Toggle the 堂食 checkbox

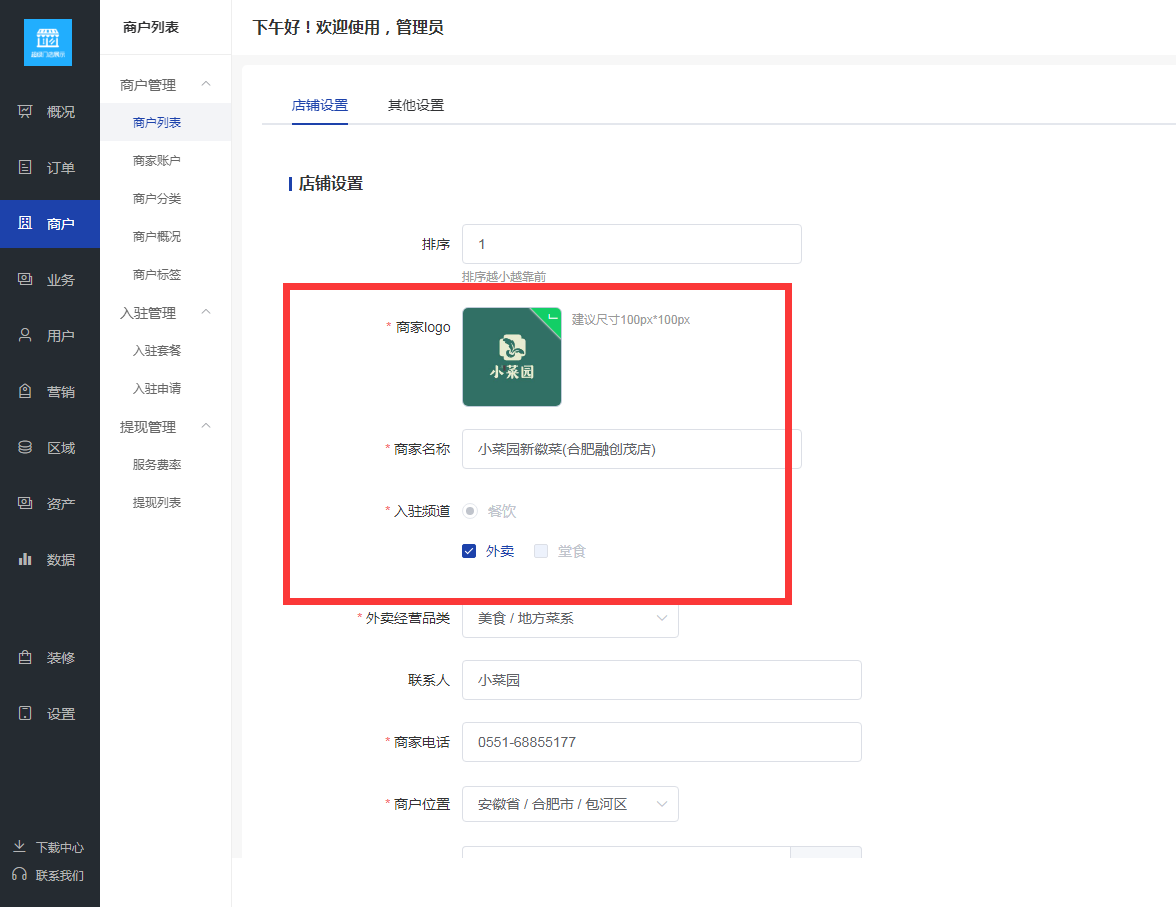pos(541,551)
